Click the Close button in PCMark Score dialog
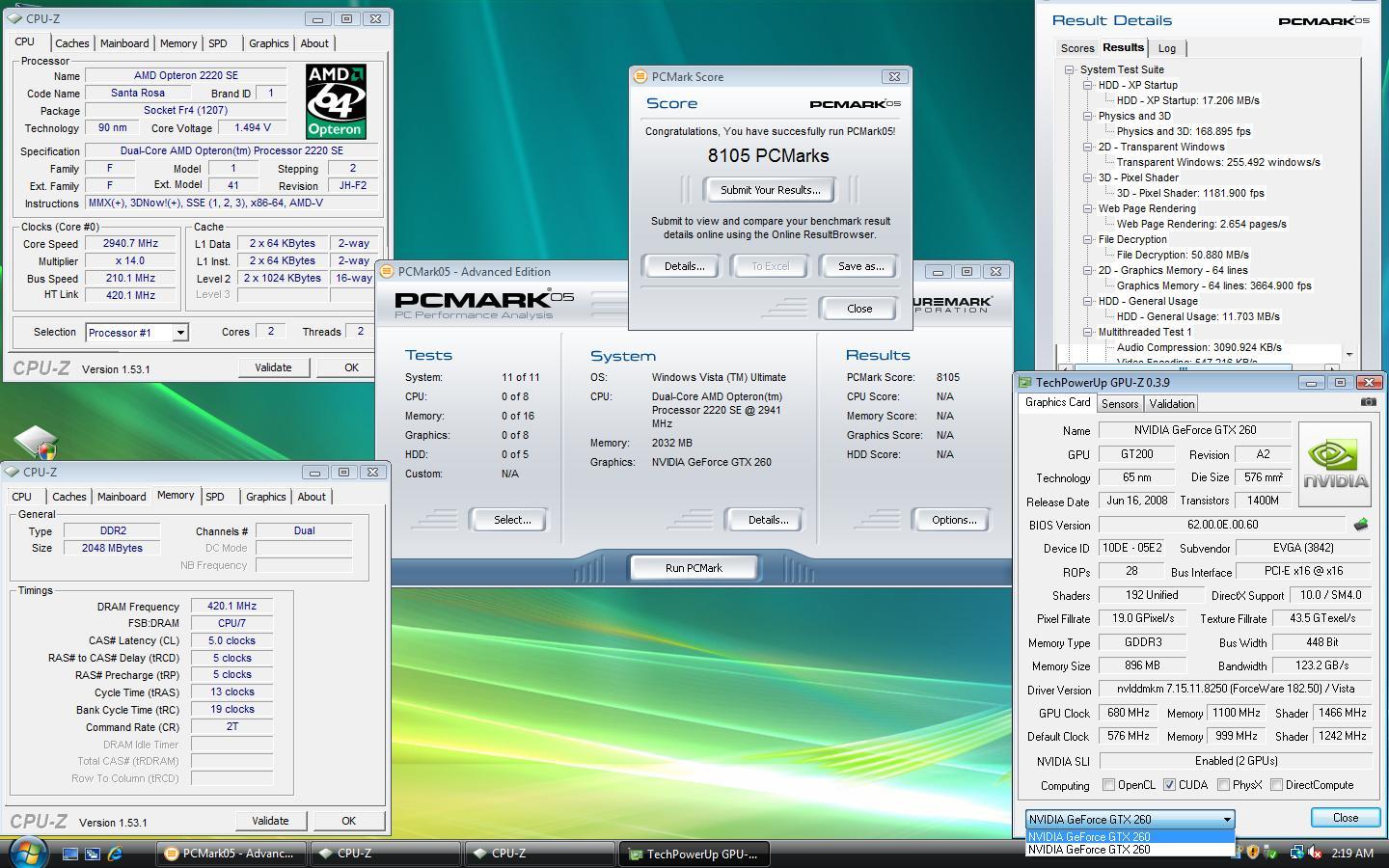This screenshot has width=1389, height=868. tap(858, 309)
